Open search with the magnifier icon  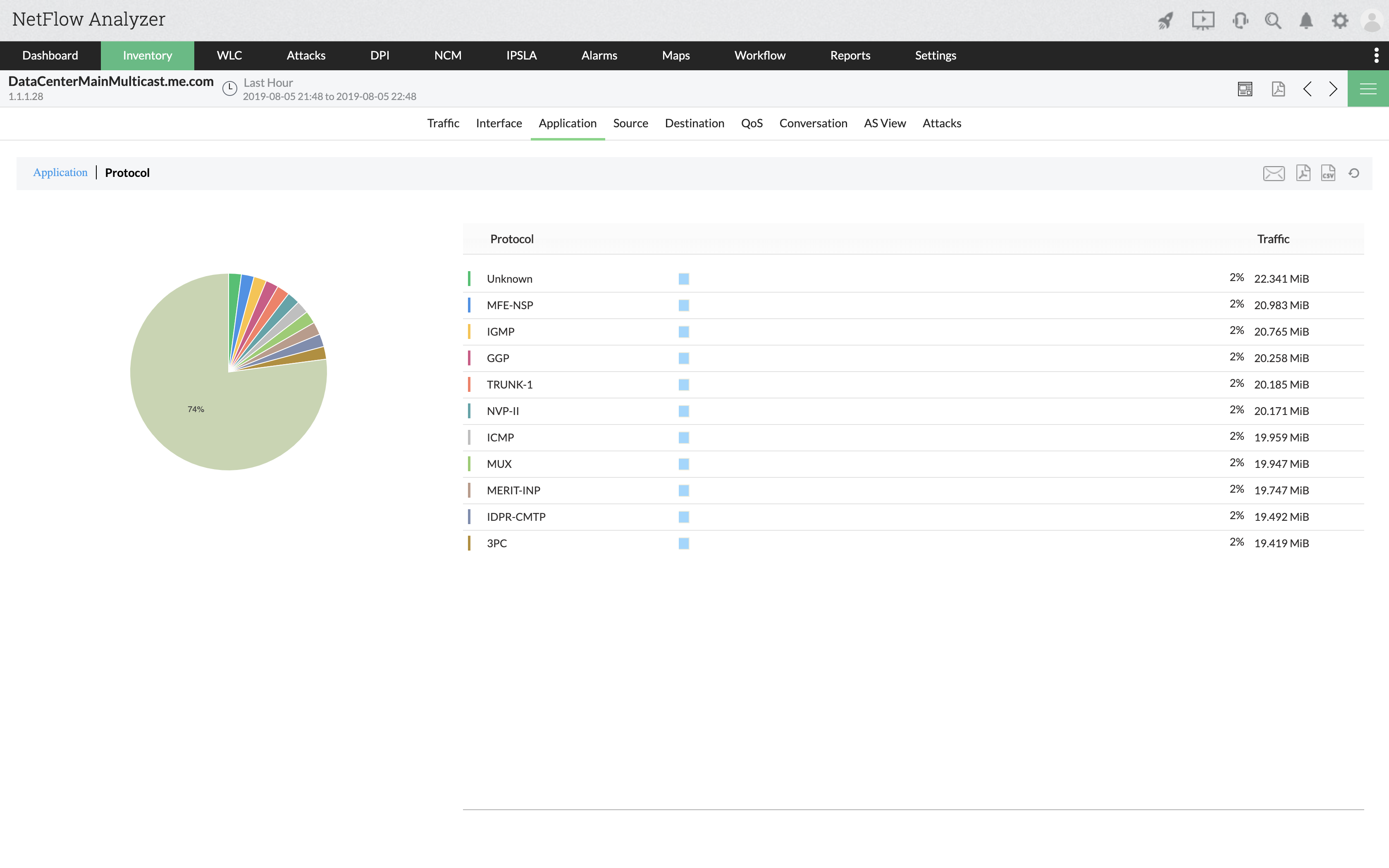point(1273,21)
